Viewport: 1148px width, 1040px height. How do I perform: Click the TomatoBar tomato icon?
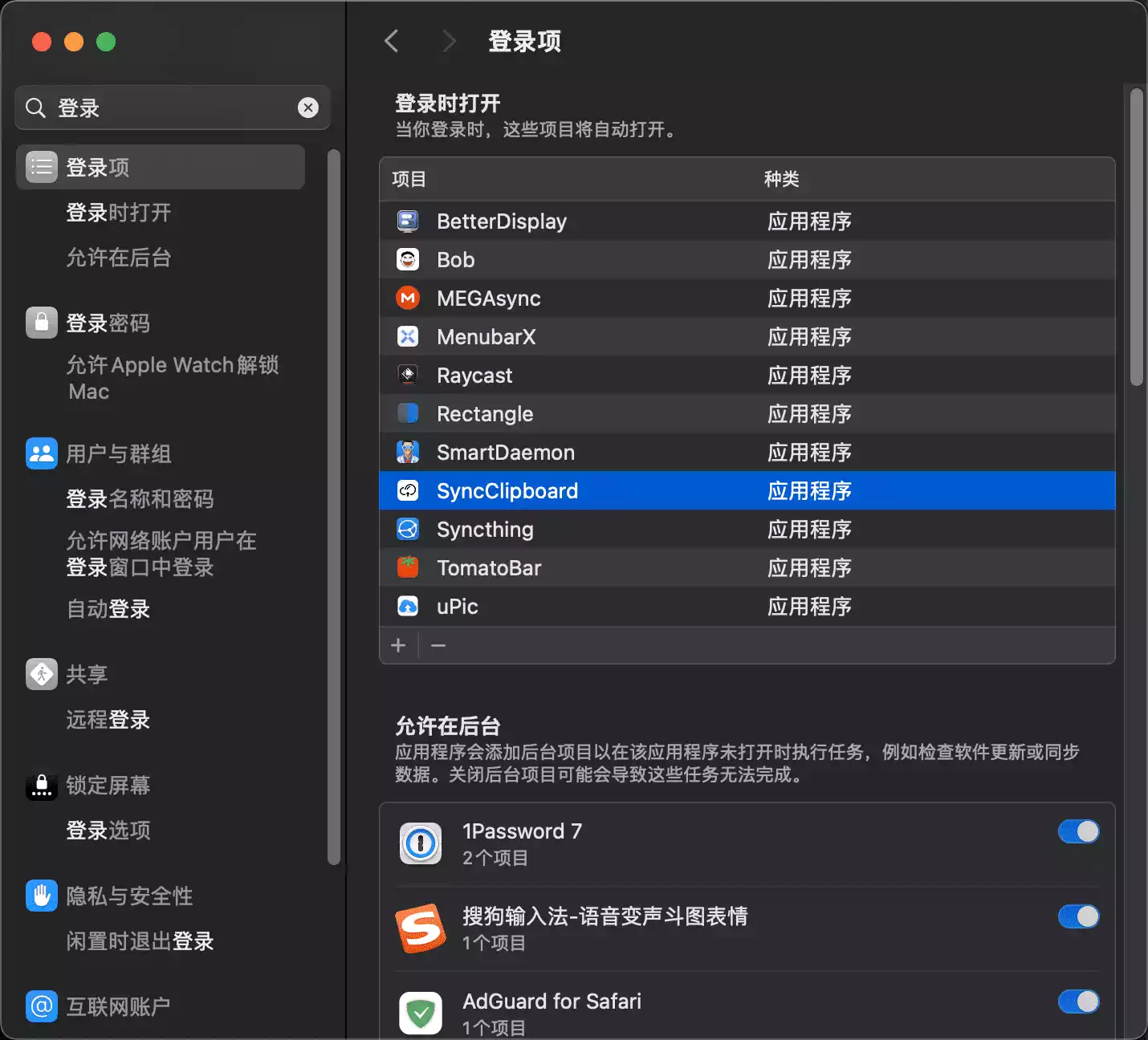pyautogui.click(x=408, y=568)
